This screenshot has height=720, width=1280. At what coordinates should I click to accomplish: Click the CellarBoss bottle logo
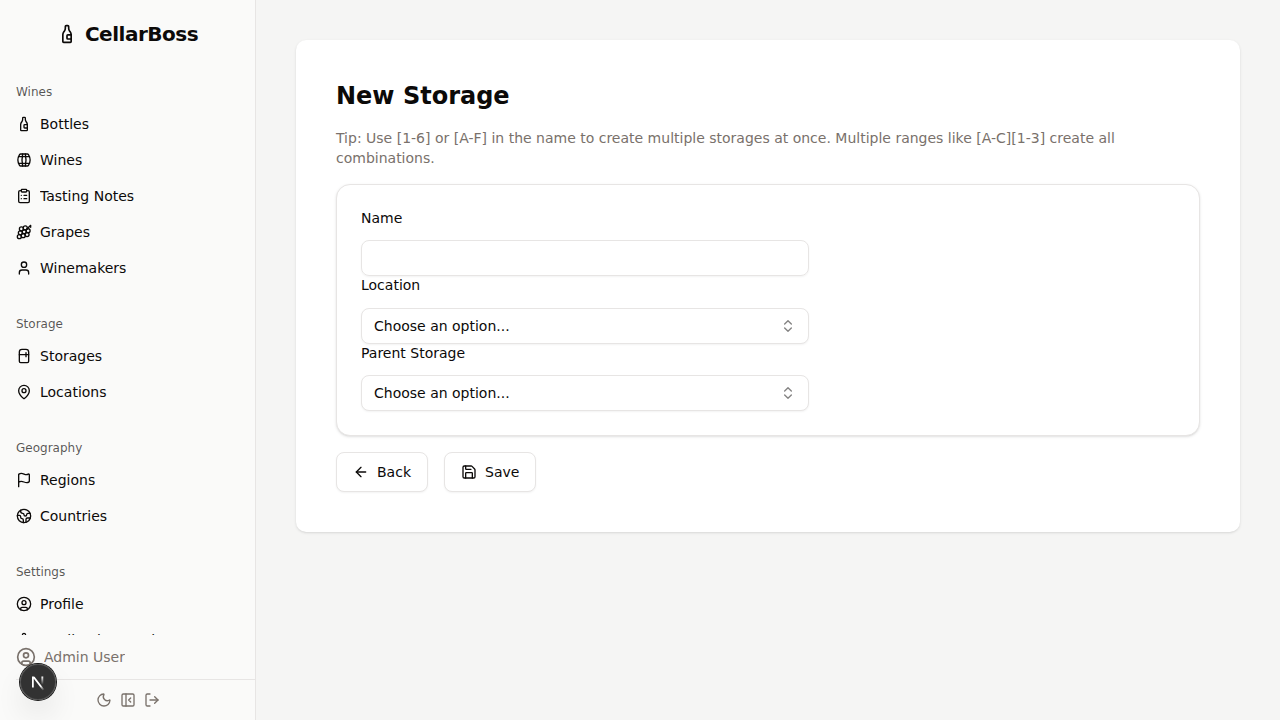point(67,33)
